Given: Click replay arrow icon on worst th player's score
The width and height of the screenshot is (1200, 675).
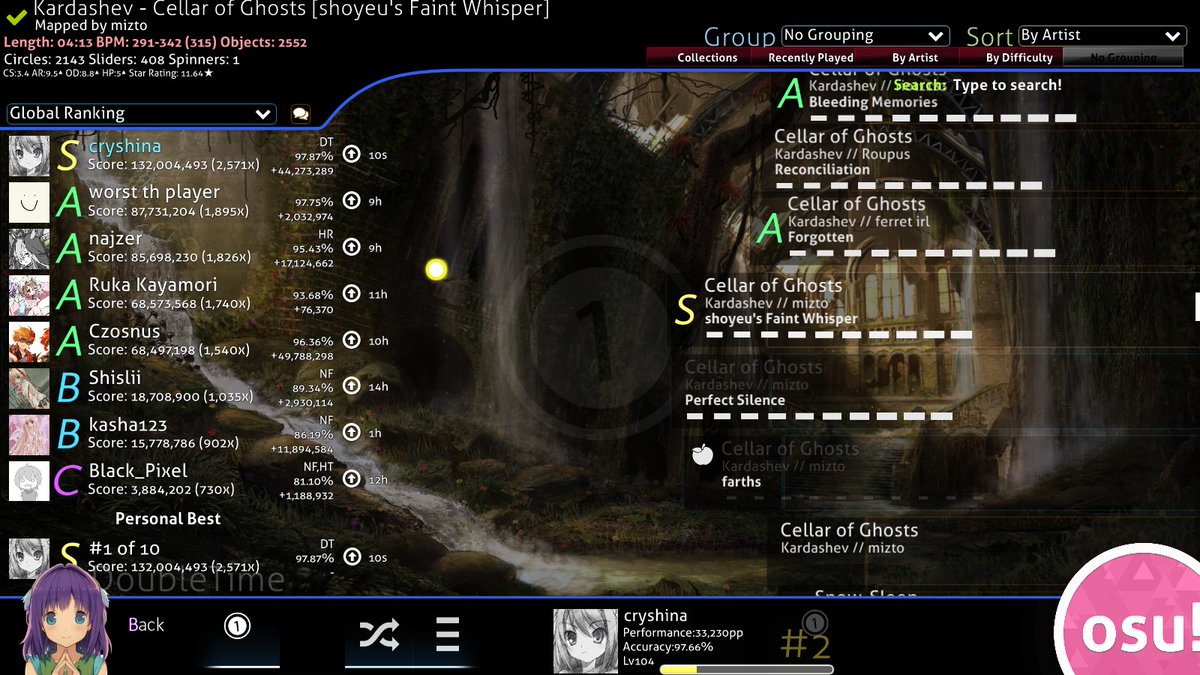Looking at the screenshot, I should pyautogui.click(x=351, y=201).
